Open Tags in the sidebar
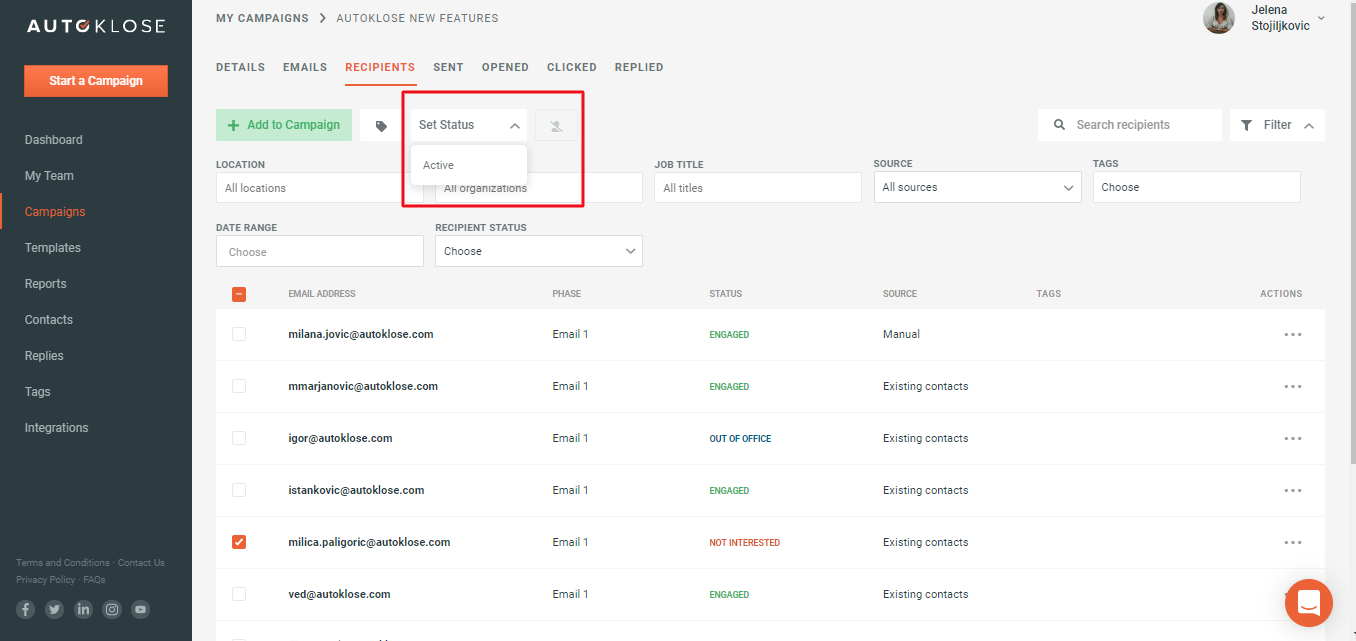 pos(38,392)
